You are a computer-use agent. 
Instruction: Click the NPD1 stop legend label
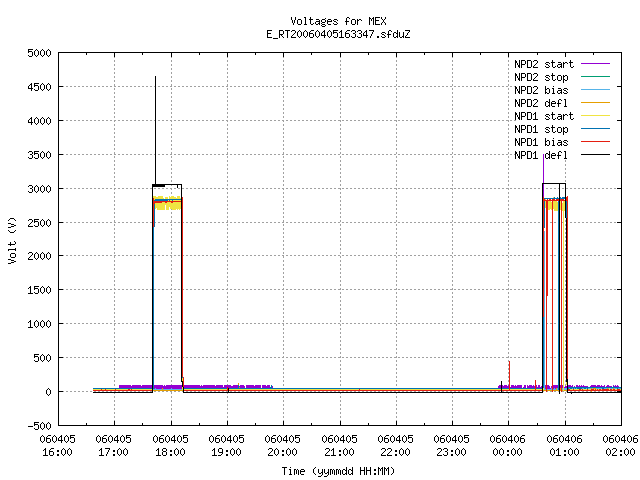tap(541, 129)
